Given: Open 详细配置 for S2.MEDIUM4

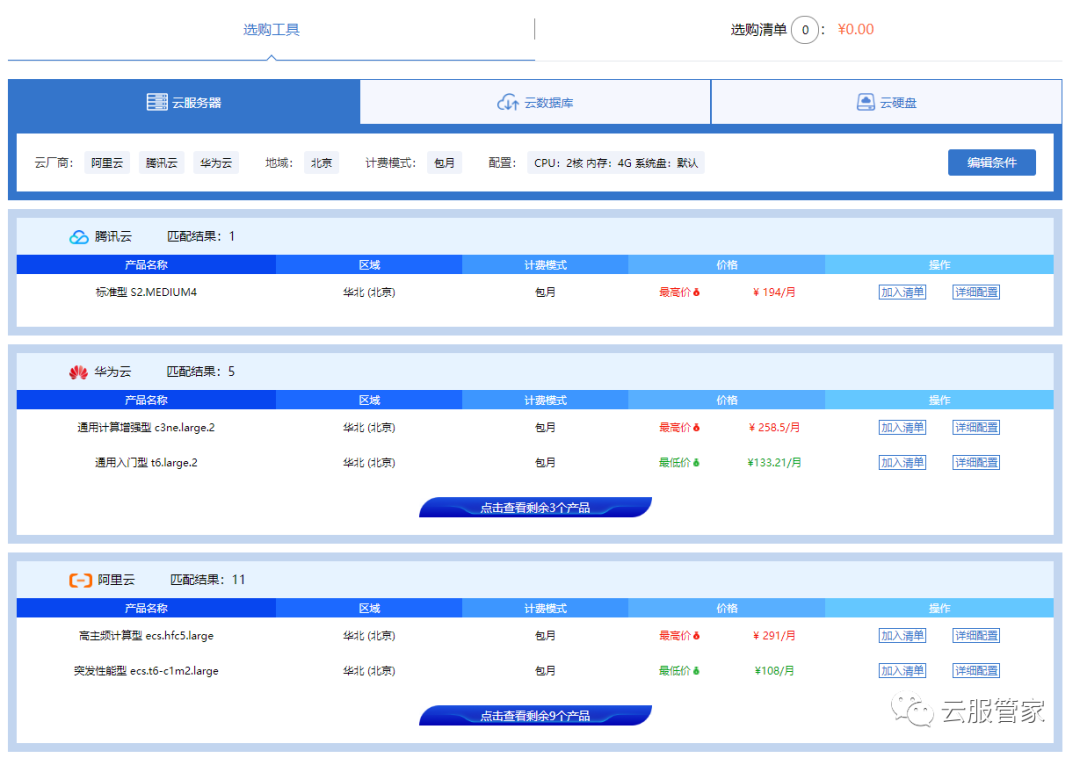Looking at the screenshot, I should (976, 292).
